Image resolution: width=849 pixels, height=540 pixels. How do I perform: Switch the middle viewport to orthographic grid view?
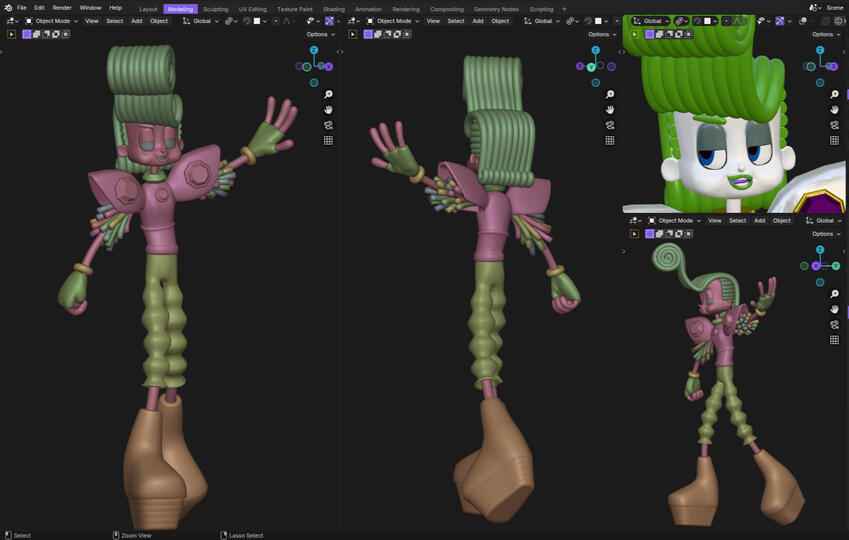click(x=610, y=140)
